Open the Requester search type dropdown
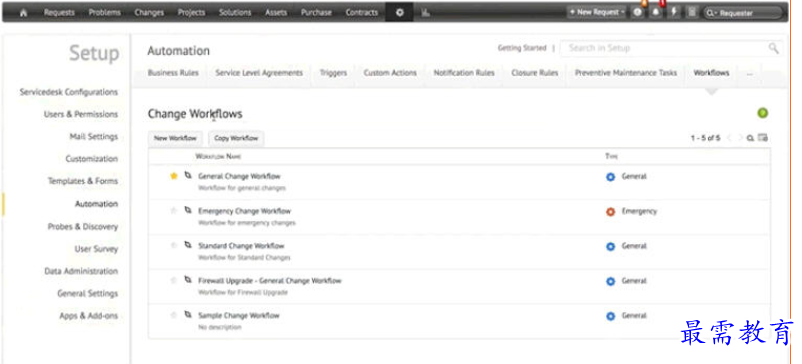Screen dimensions: 802x364 pyautogui.click(x=711, y=13)
